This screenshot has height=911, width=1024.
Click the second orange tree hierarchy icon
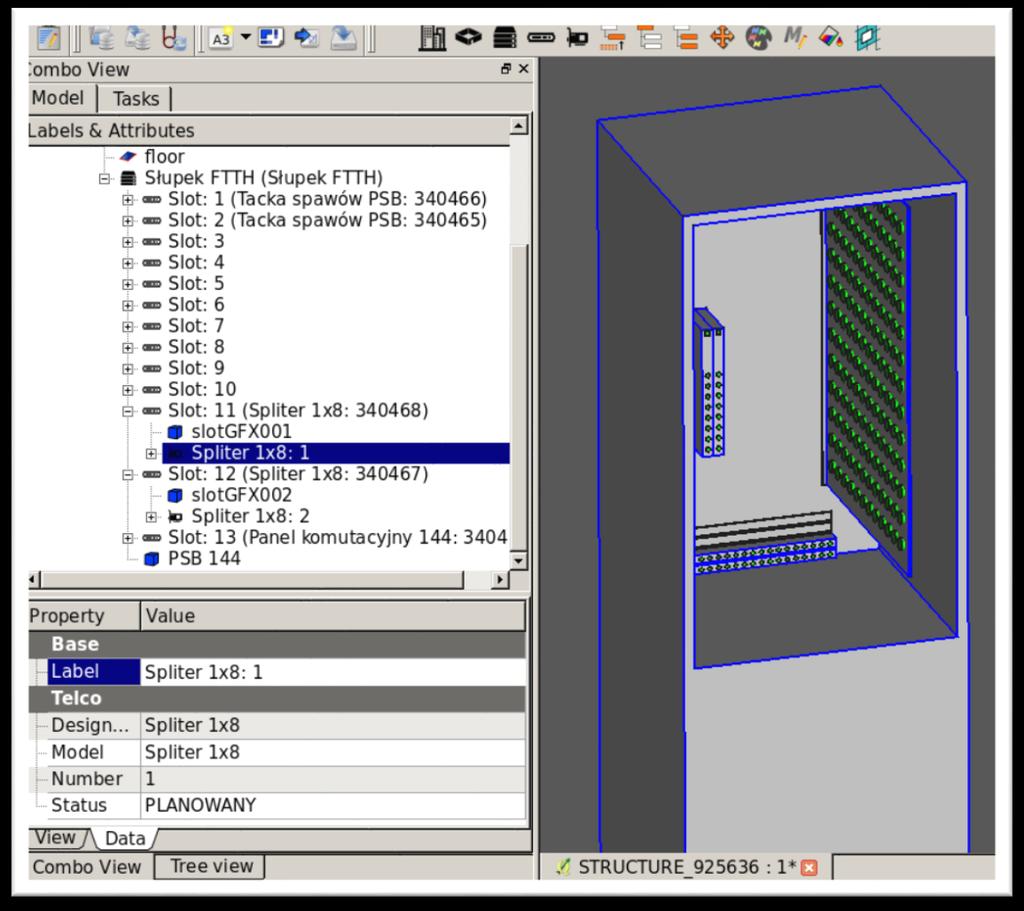pyautogui.click(x=649, y=38)
